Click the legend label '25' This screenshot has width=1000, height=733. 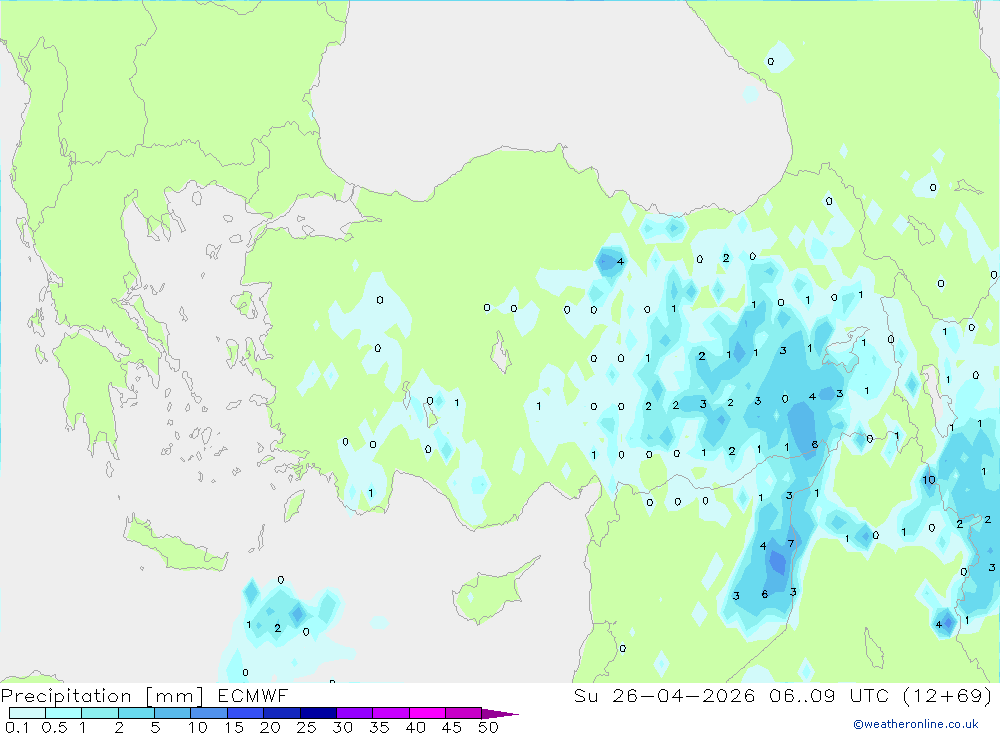click(x=306, y=727)
